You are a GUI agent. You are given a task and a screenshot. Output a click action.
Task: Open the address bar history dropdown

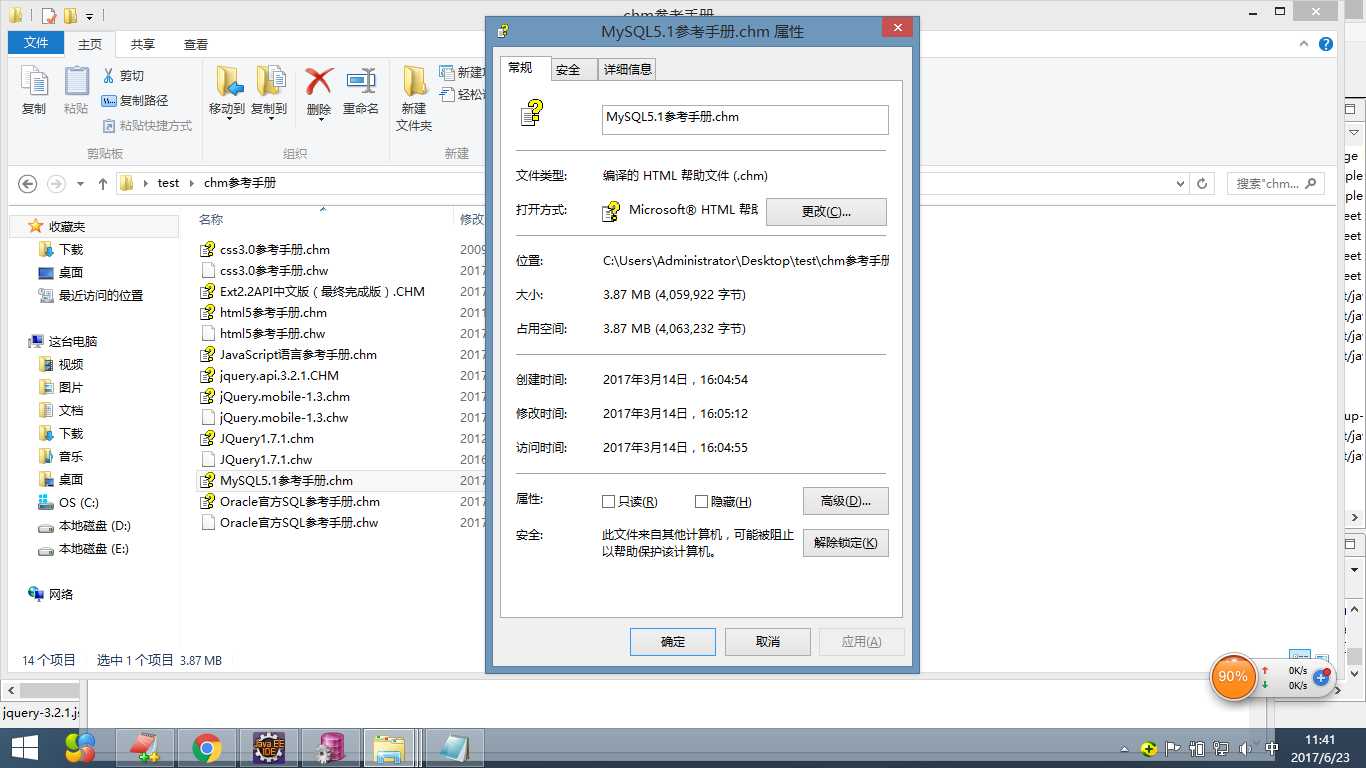[x=1180, y=183]
